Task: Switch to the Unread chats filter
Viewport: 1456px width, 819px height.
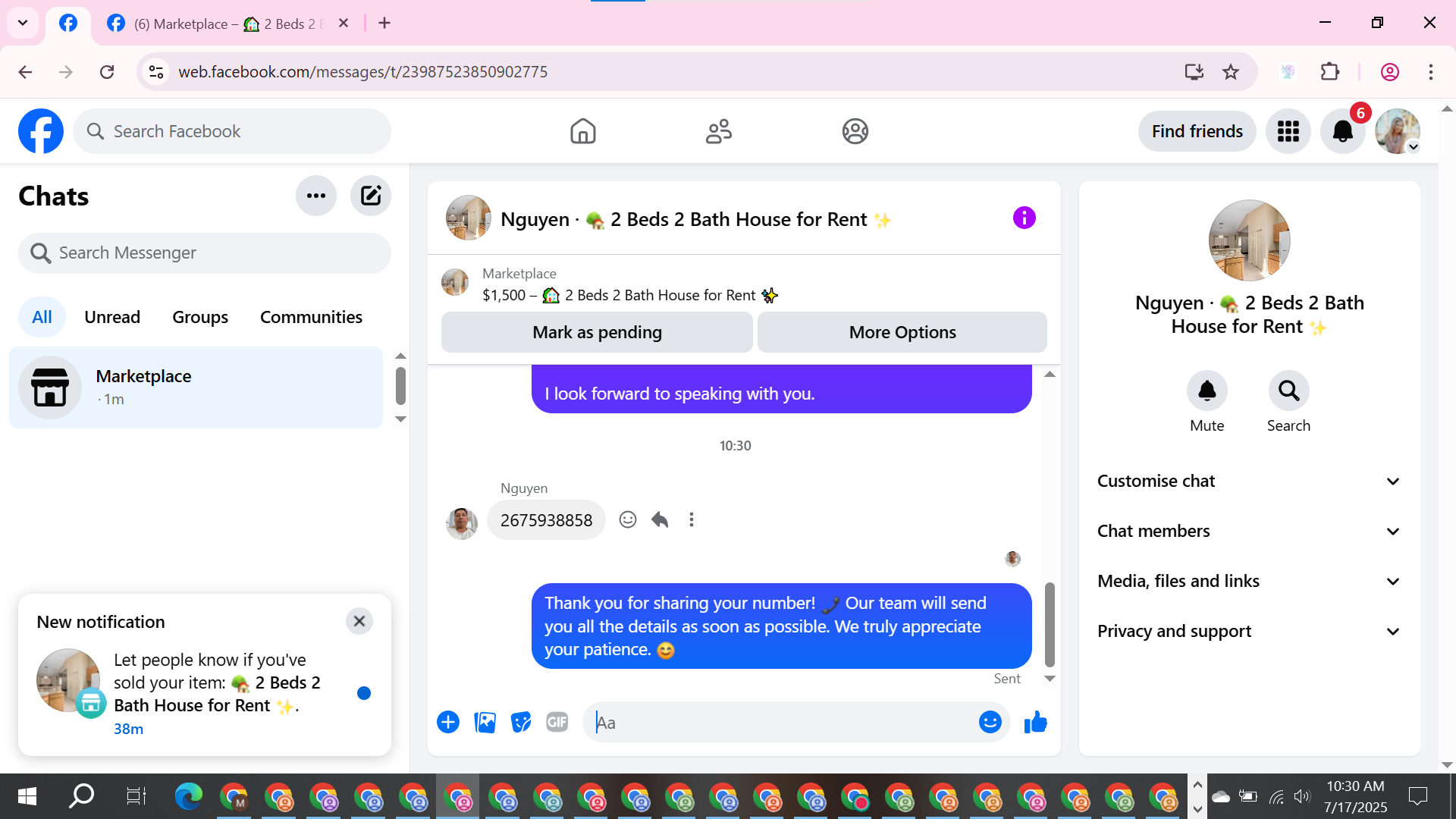Action: pyautogui.click(x=112, y=317)
